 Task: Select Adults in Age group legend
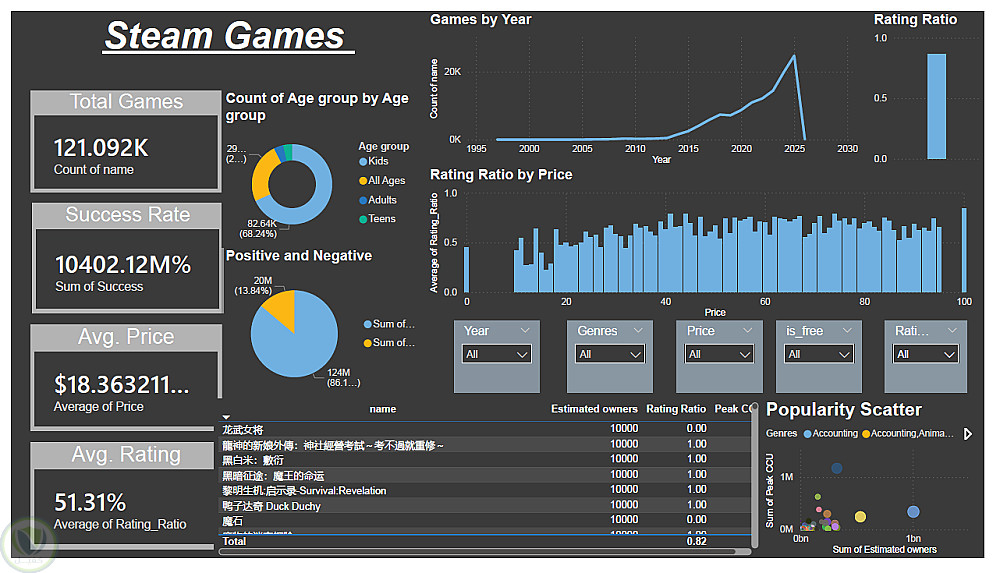[378, 200]
